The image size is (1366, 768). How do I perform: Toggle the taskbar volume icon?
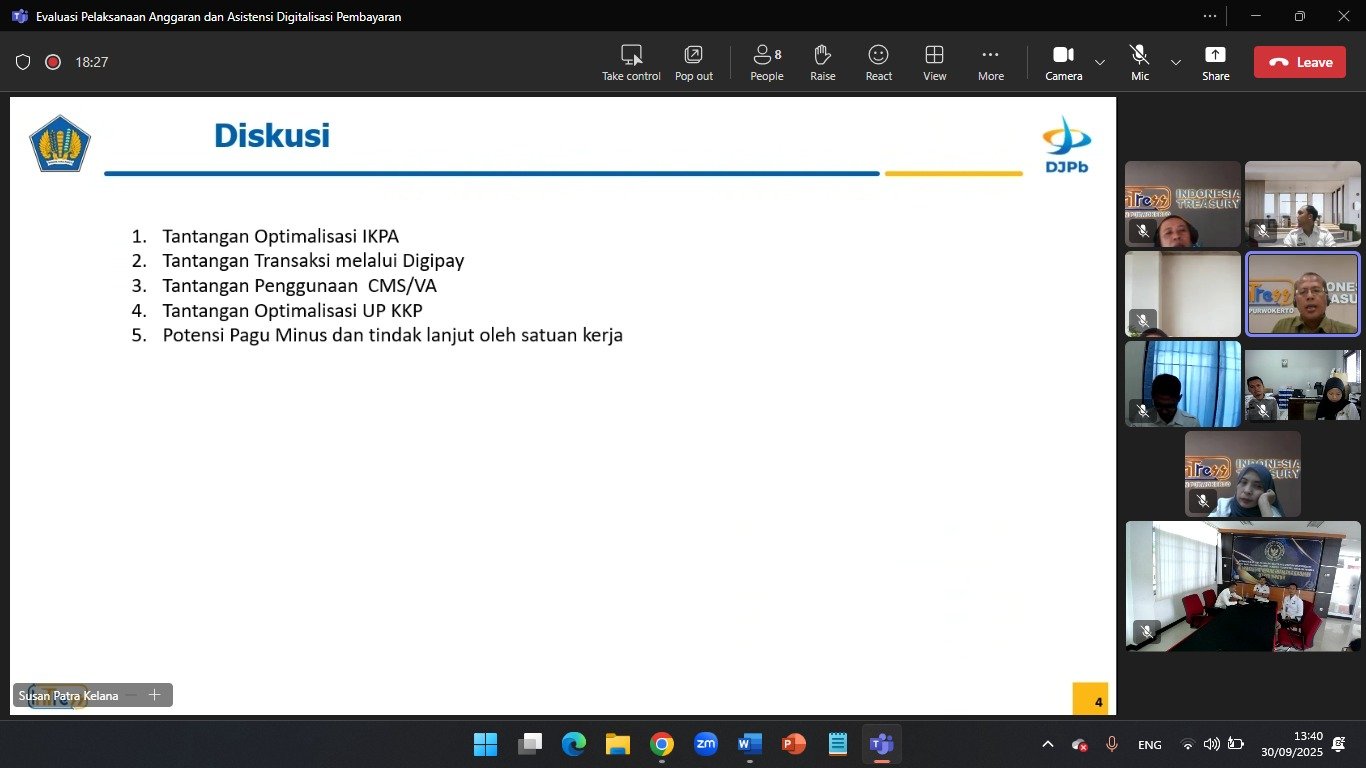1211,744
